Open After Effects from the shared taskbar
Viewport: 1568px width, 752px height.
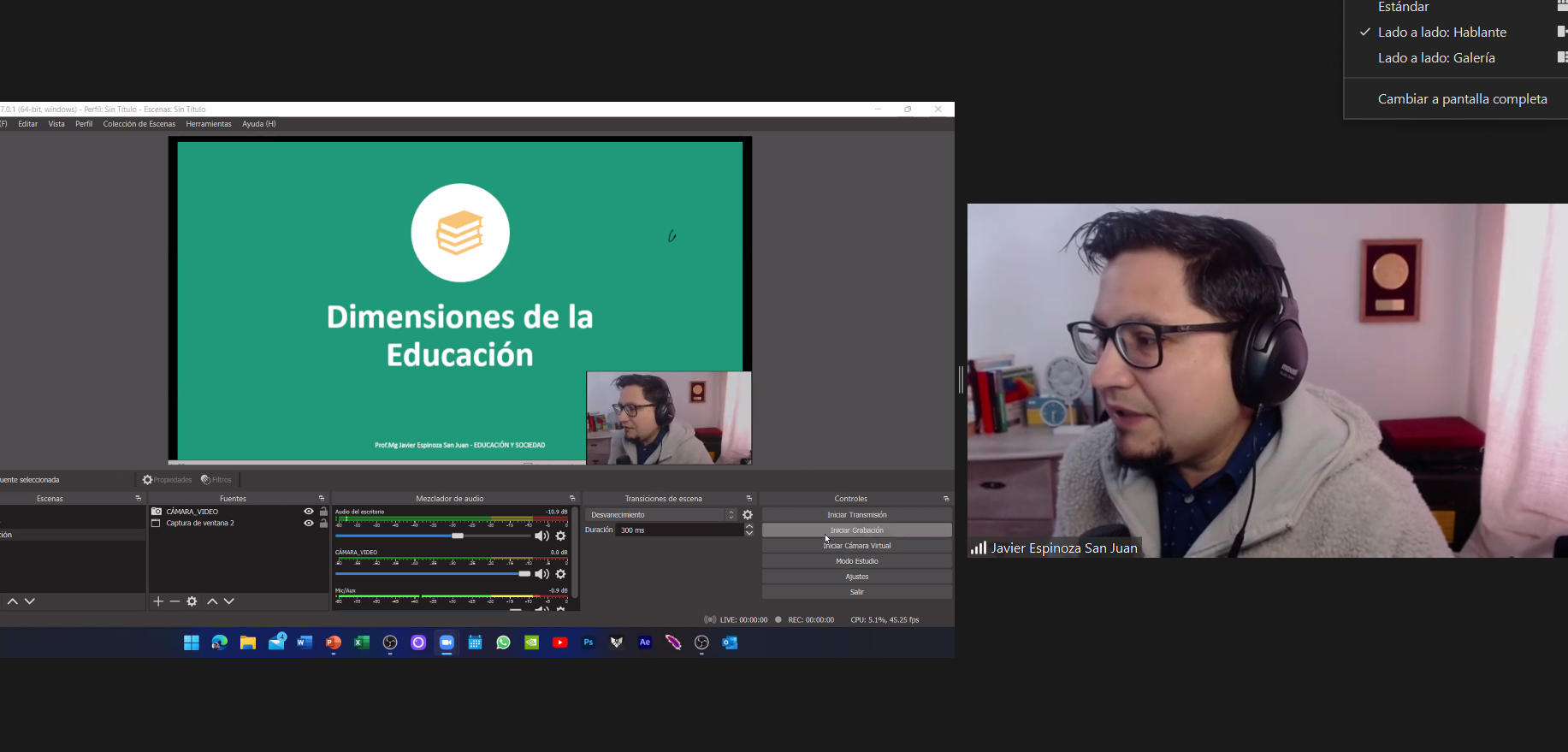[x=645, y=642]
